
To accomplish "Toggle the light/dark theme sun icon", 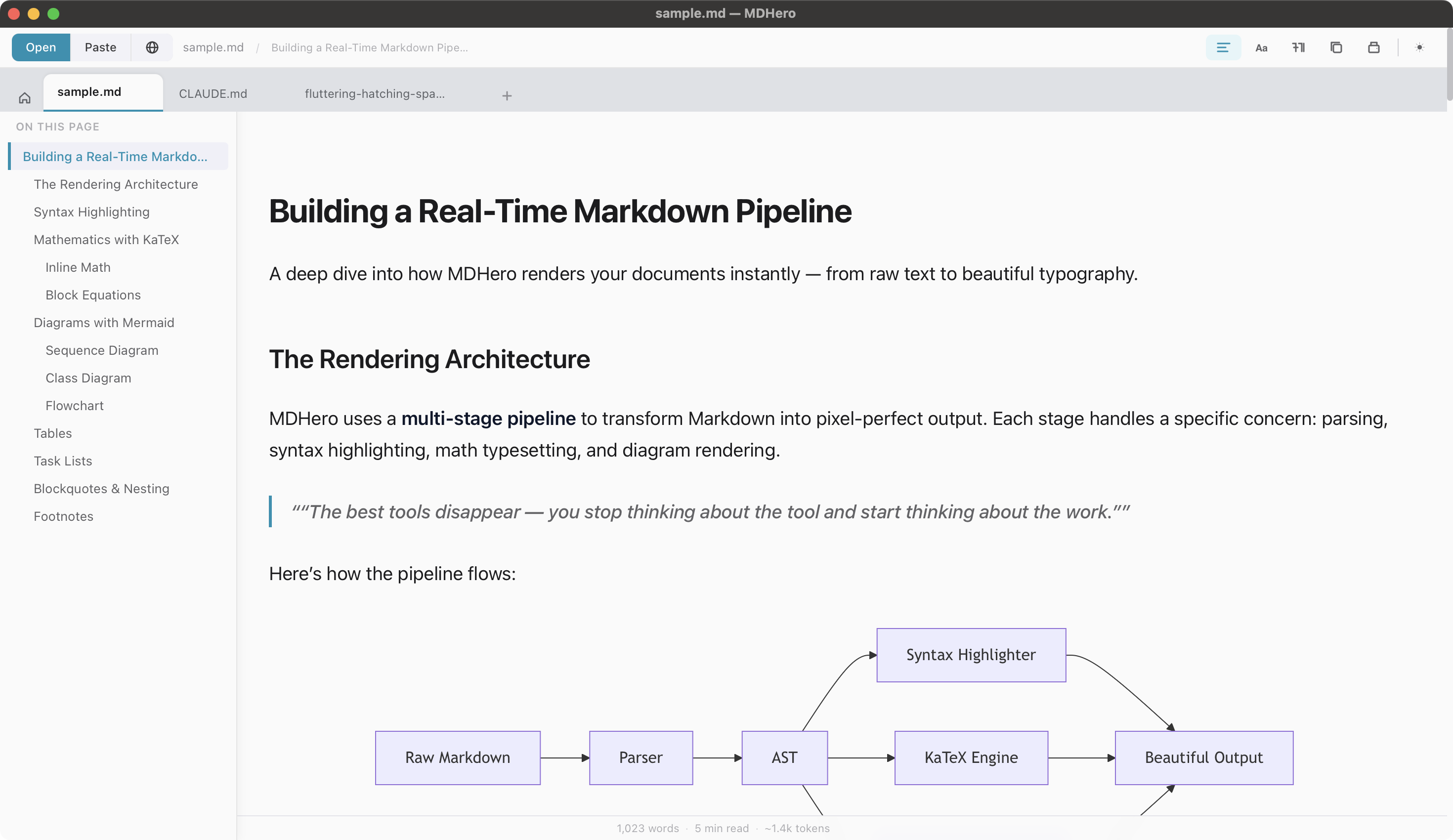I will tap(1419, 47).
